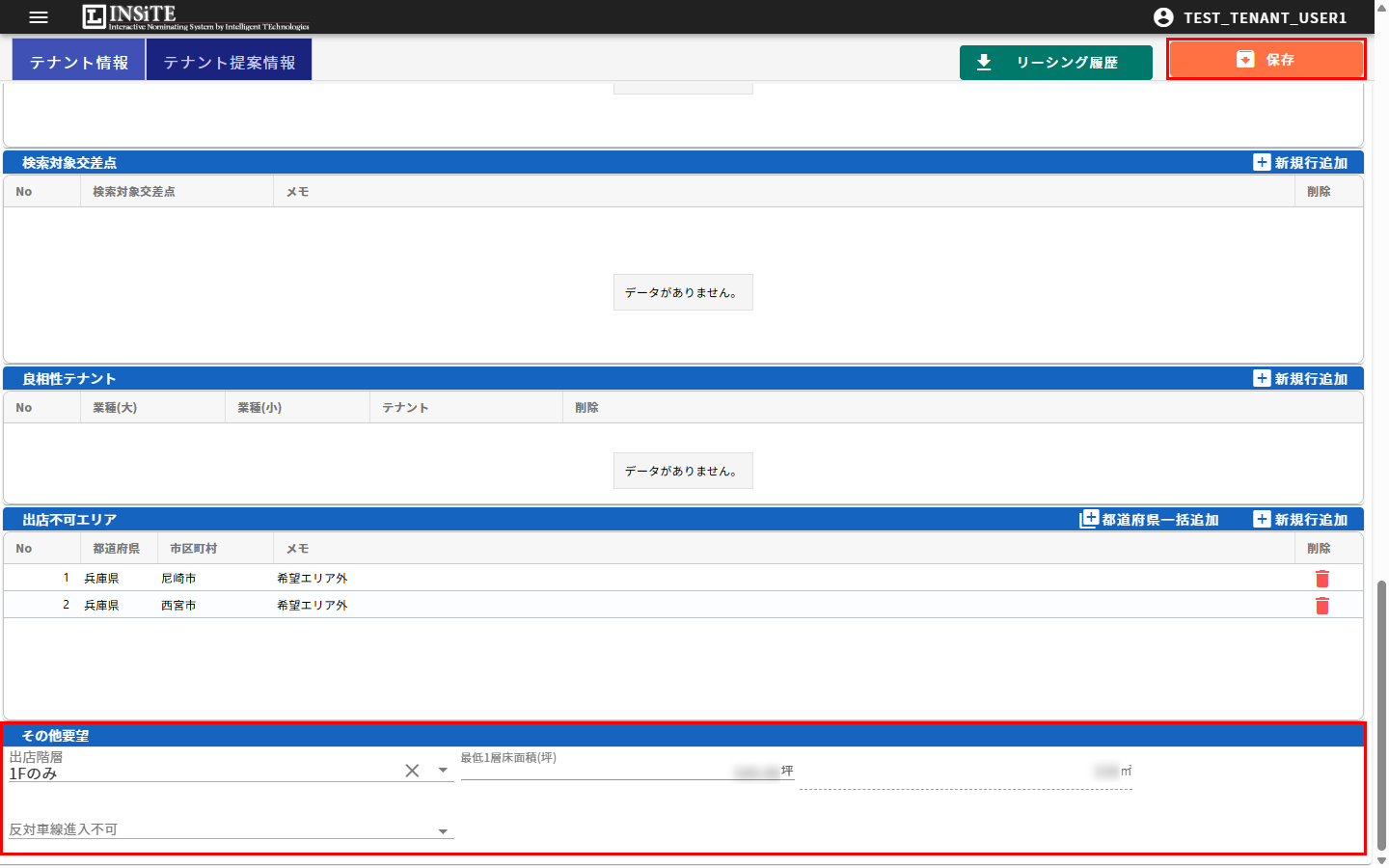
Task: Delete row 1 尼崎市 using trash icon
Action: pyautogui.click(x=1321, y=578)
